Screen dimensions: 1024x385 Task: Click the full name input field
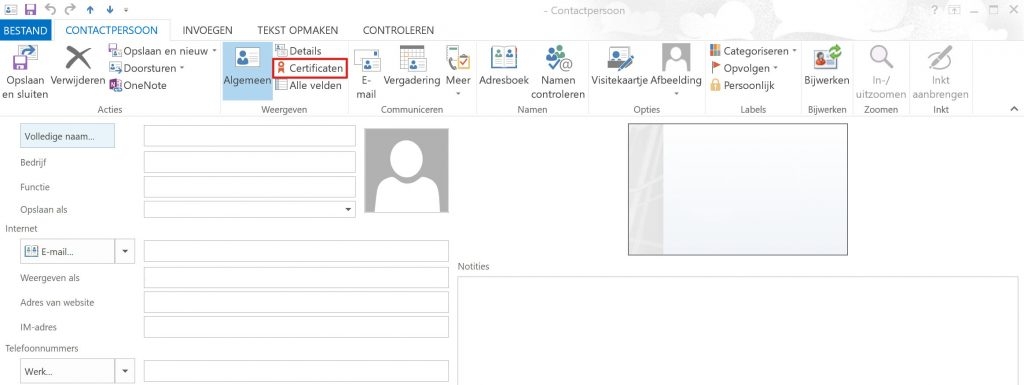click(249, 136)
